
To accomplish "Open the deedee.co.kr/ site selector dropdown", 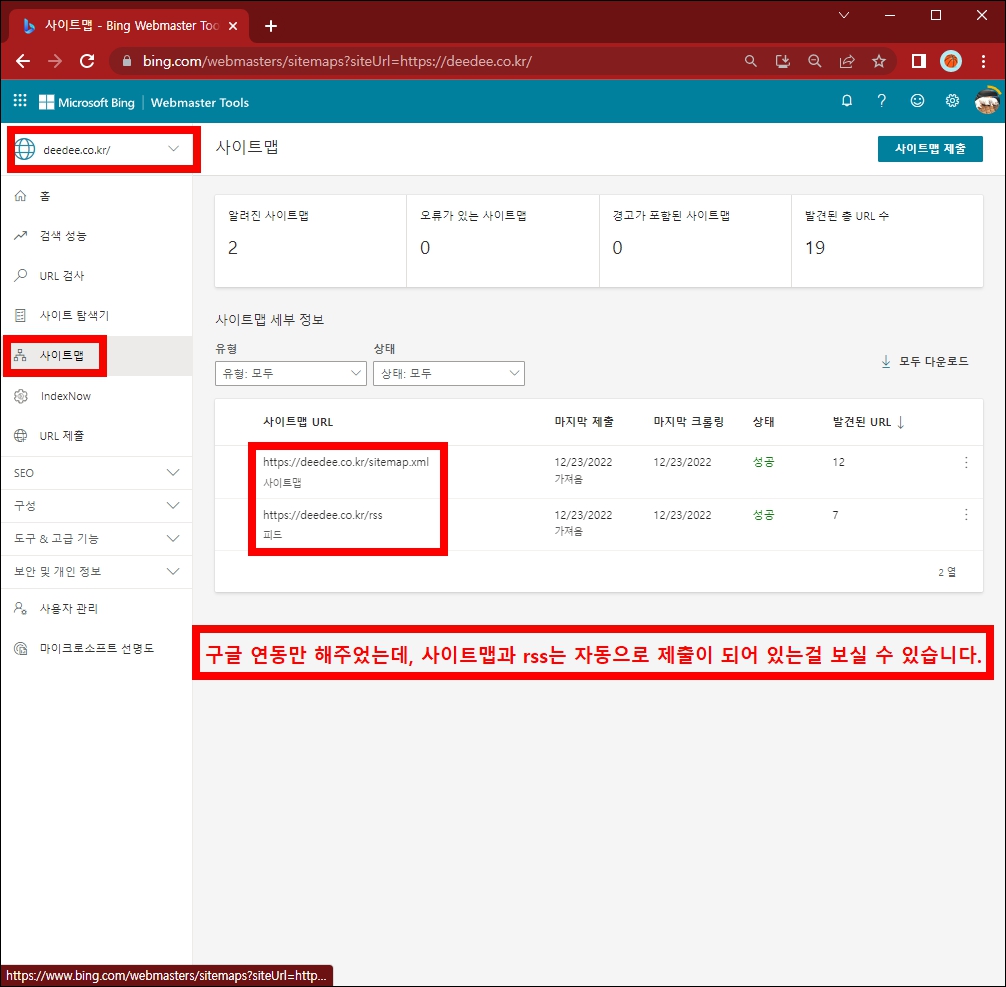I will tap(103, 150).
